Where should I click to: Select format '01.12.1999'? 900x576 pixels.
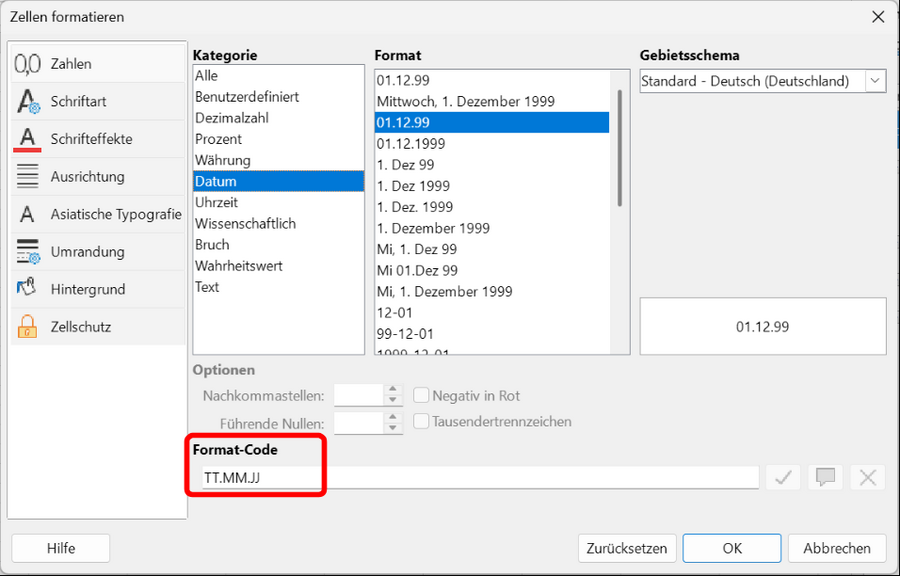(x=492, y=143)
